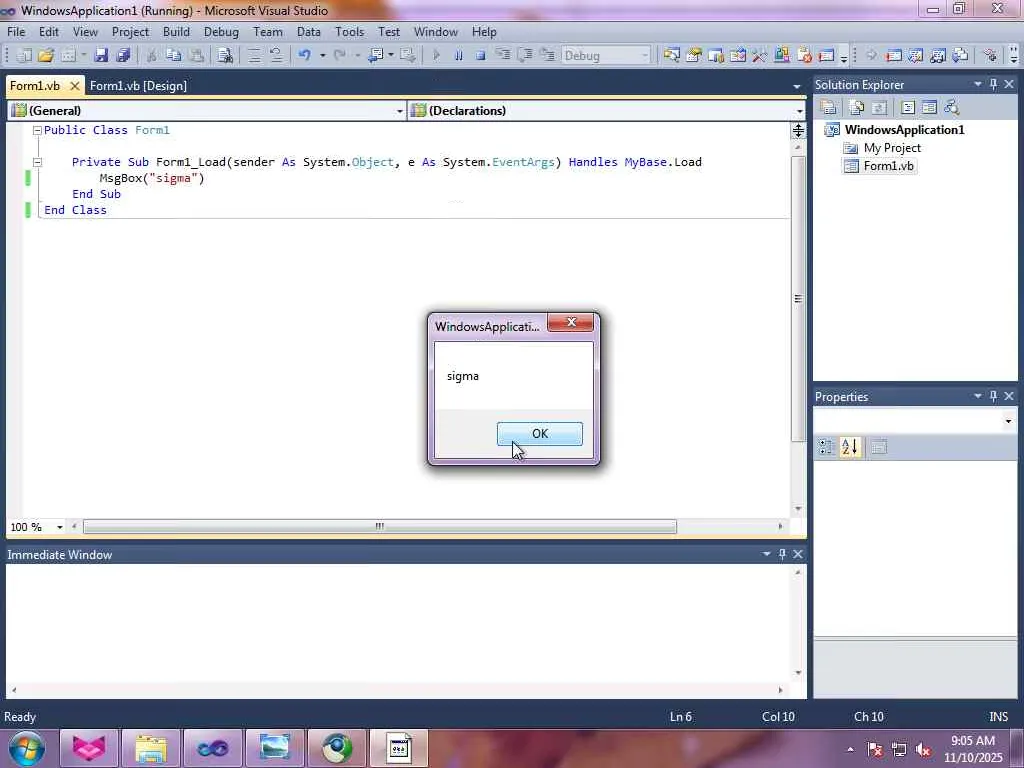
Task: Click the Stop Debugging square icon
Action: [x=480, y=56]
